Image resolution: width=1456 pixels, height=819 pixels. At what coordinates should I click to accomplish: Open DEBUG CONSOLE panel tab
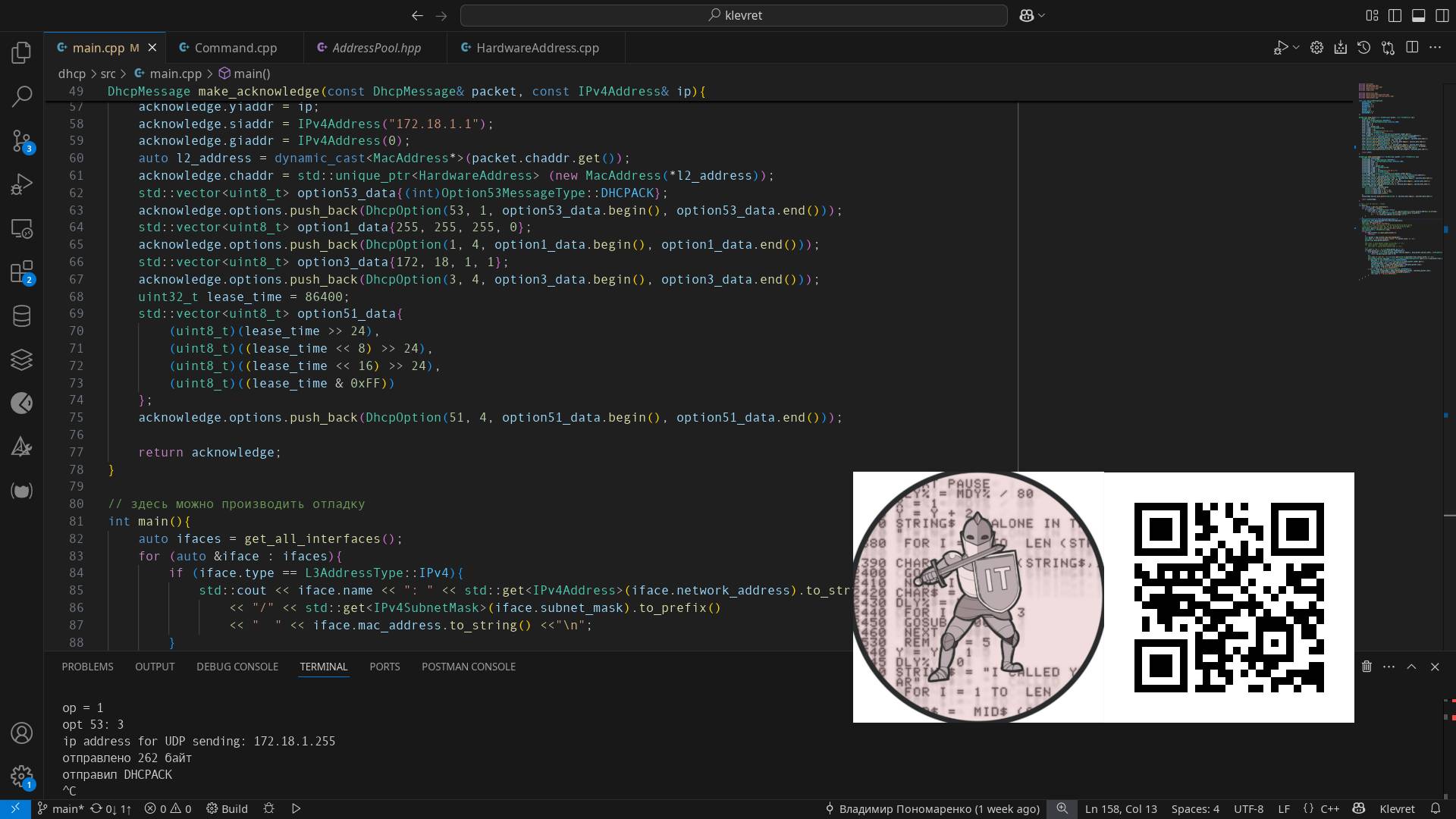237,667
